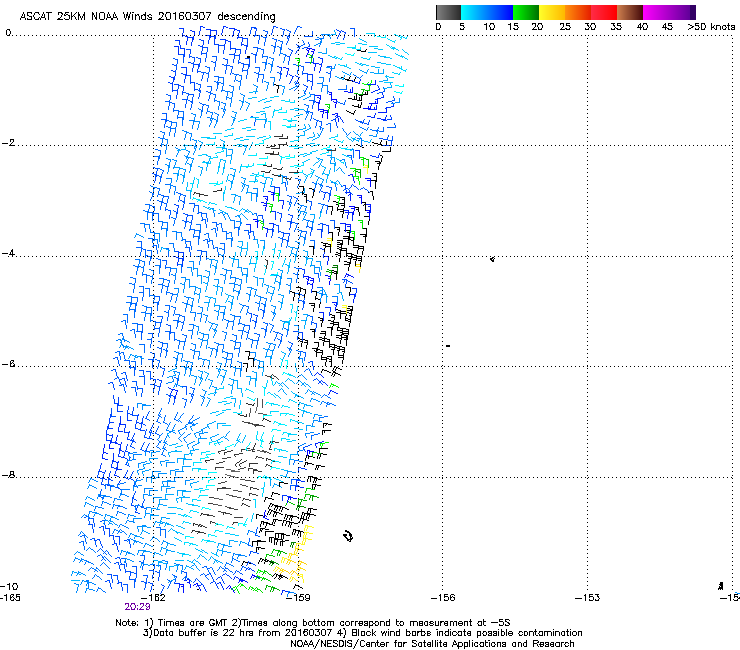Click the longitude axis label '-159'
The height and width of the screenshot is (650, 740).
click(298, 598)
